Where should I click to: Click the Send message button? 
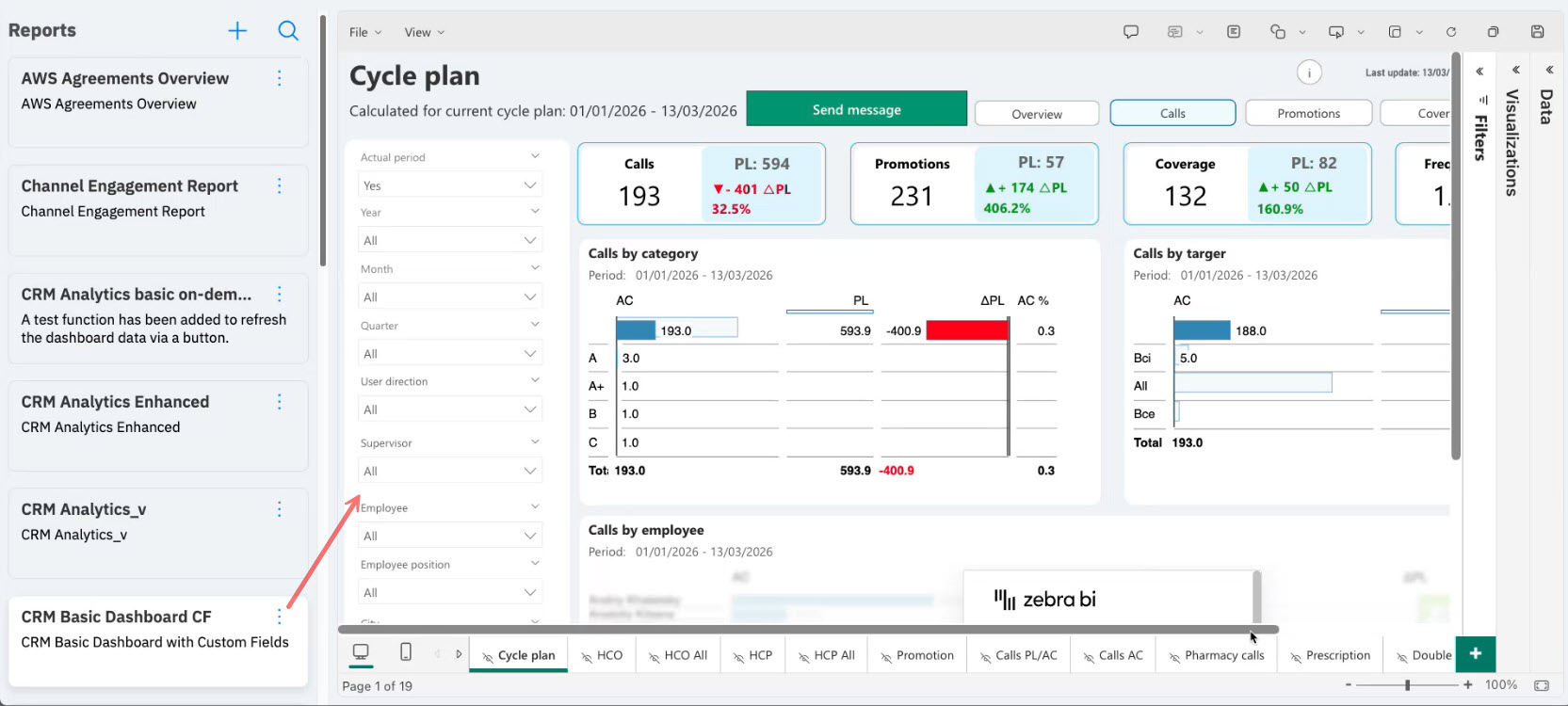[x=856, y=109]
